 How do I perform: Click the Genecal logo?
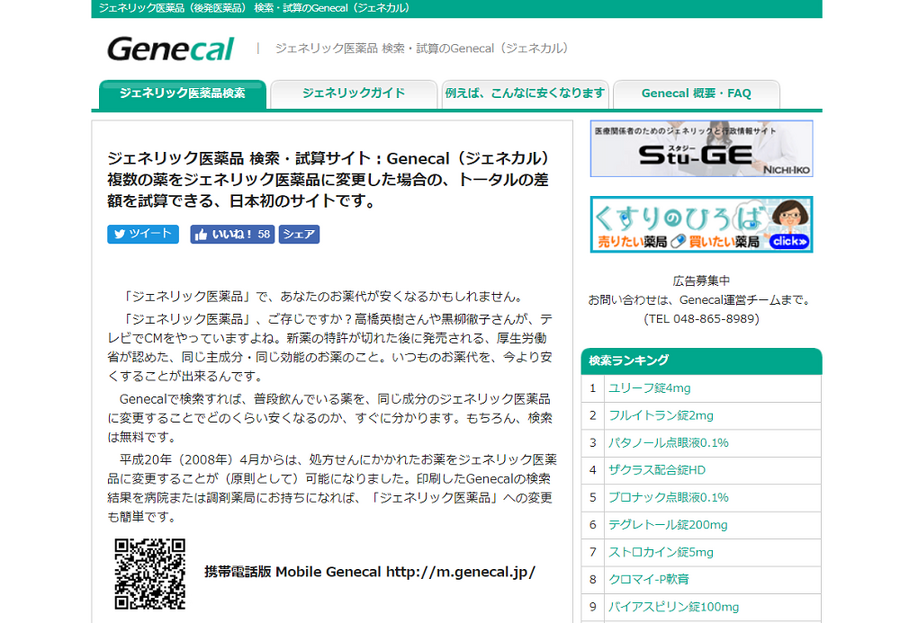click(x=170, y=49)
